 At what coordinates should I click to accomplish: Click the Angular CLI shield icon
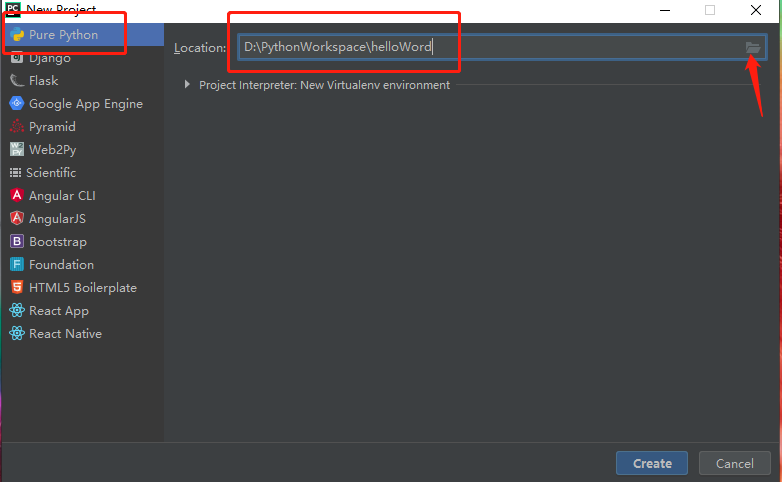click(17, 195)
